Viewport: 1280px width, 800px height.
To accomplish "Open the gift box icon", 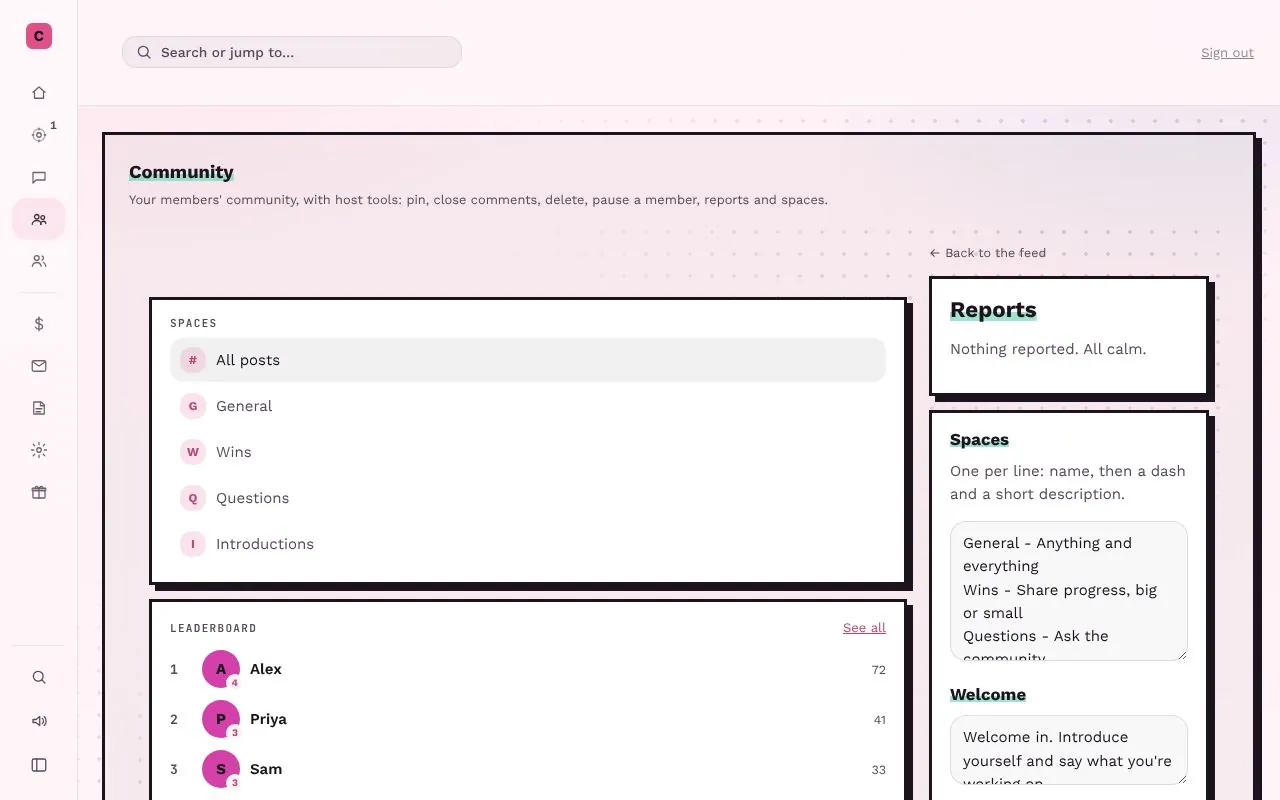I will point(39,492).
